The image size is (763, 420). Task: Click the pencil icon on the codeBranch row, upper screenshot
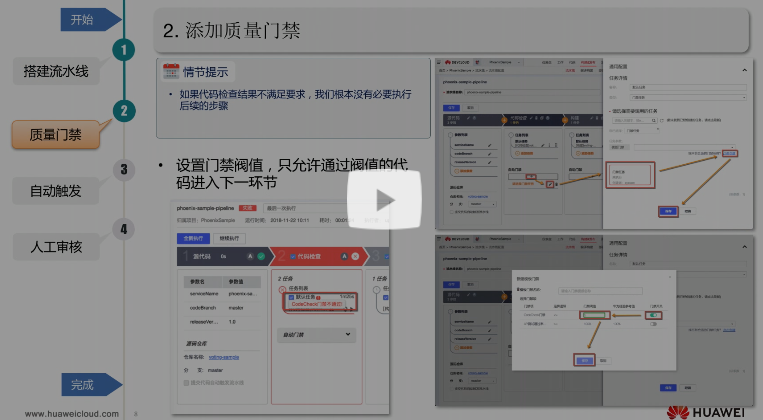(x=490, y=154)
